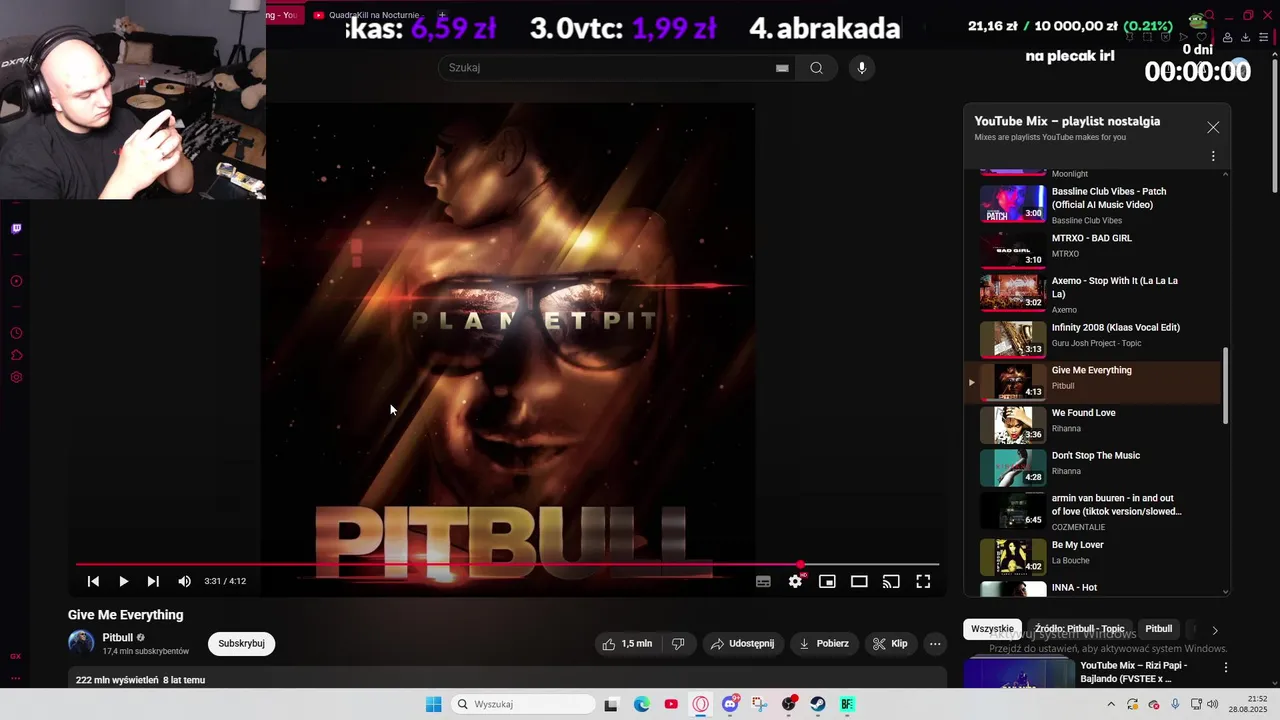Mute the video volume speaker
1280x720 pixels.
tap(184, 581)
